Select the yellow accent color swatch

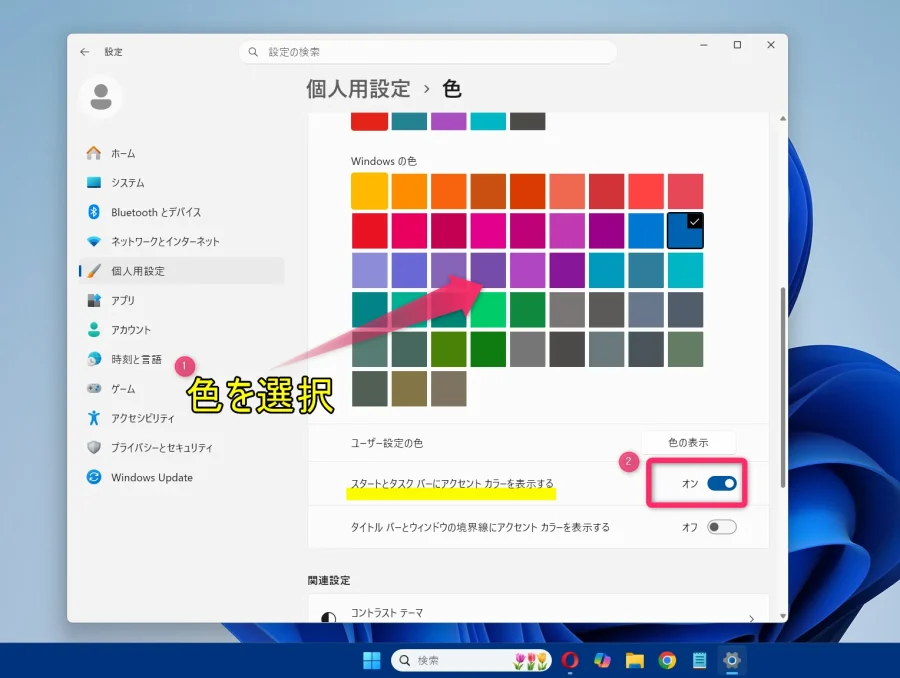point(368,189)
